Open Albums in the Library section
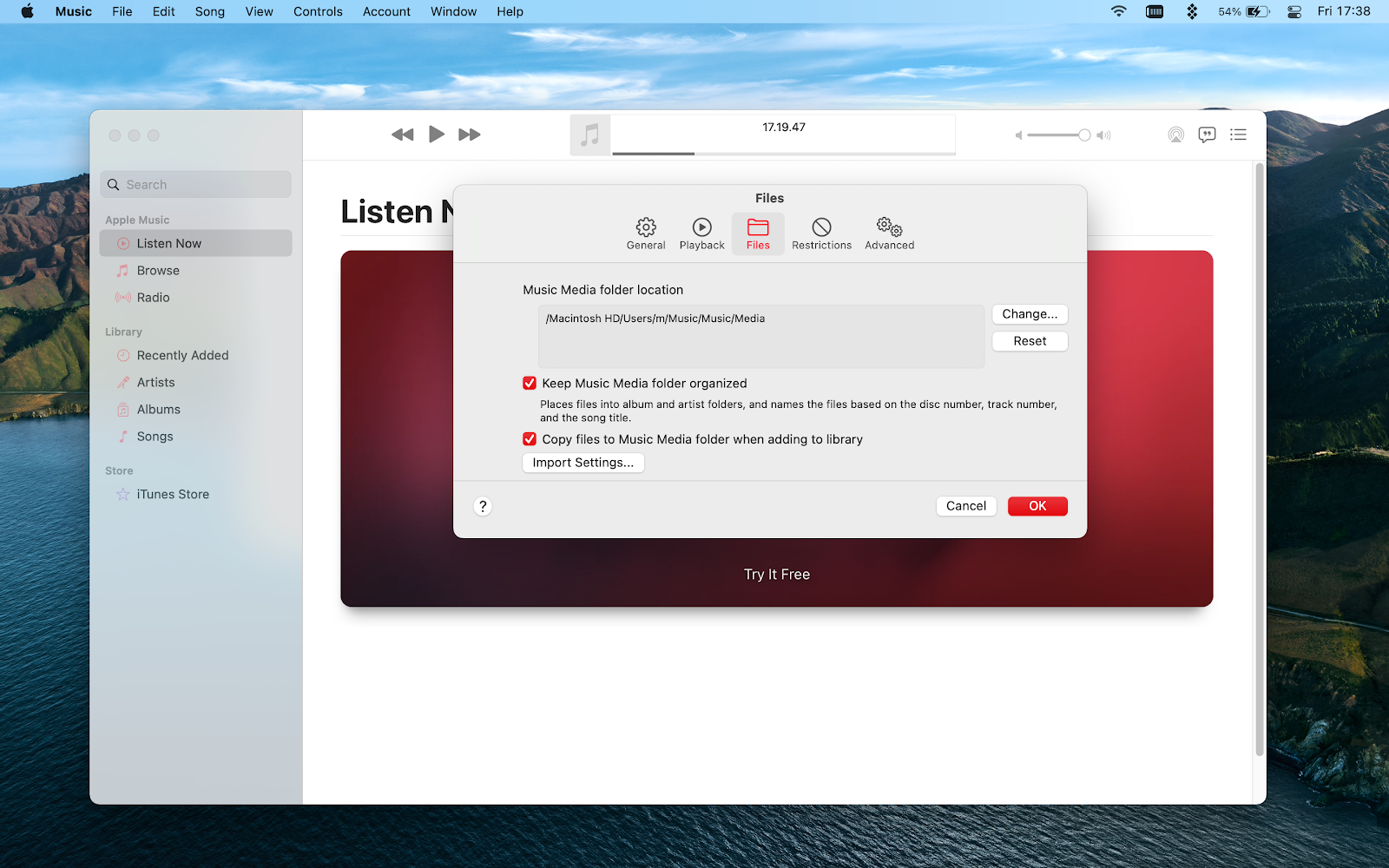 coord(195,410)
